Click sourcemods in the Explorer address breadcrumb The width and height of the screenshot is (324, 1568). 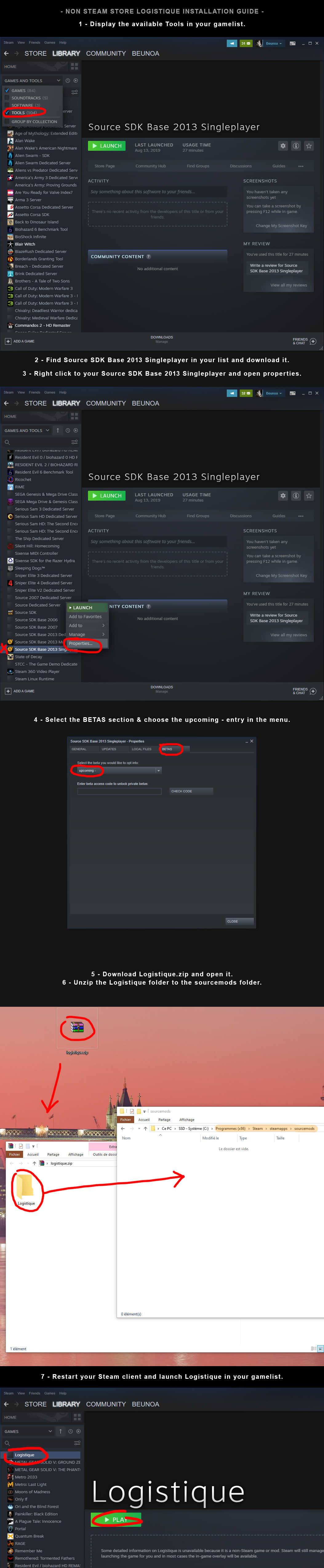coord(305,1129)
